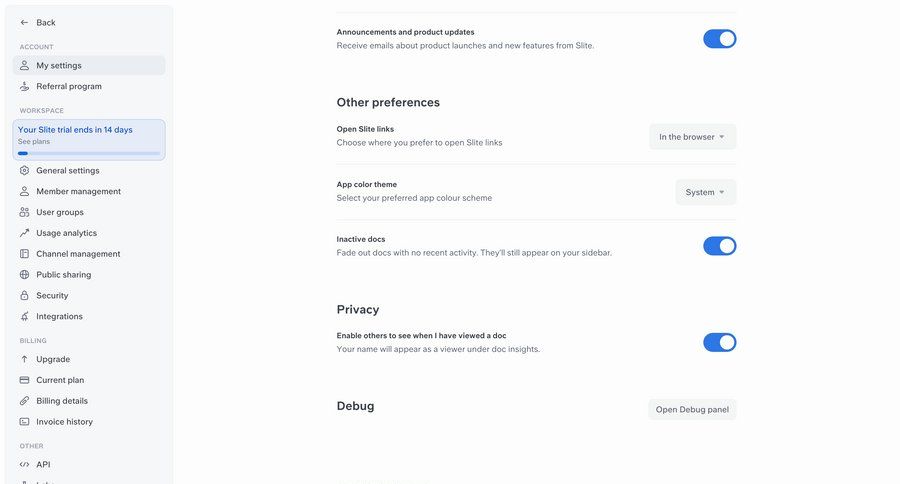Click the Security lock icon

(x=25, y=296)
